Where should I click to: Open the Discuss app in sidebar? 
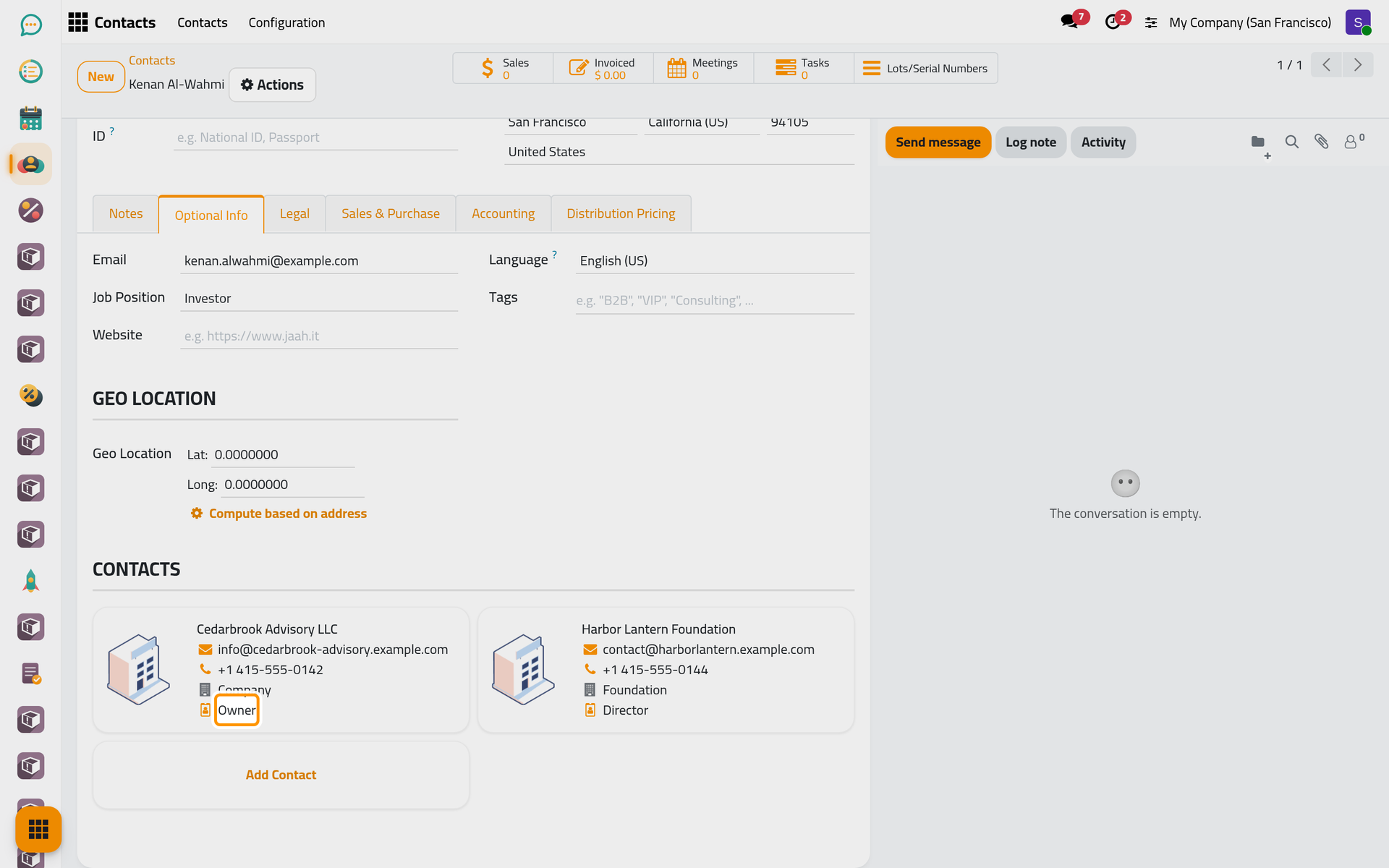30,25
